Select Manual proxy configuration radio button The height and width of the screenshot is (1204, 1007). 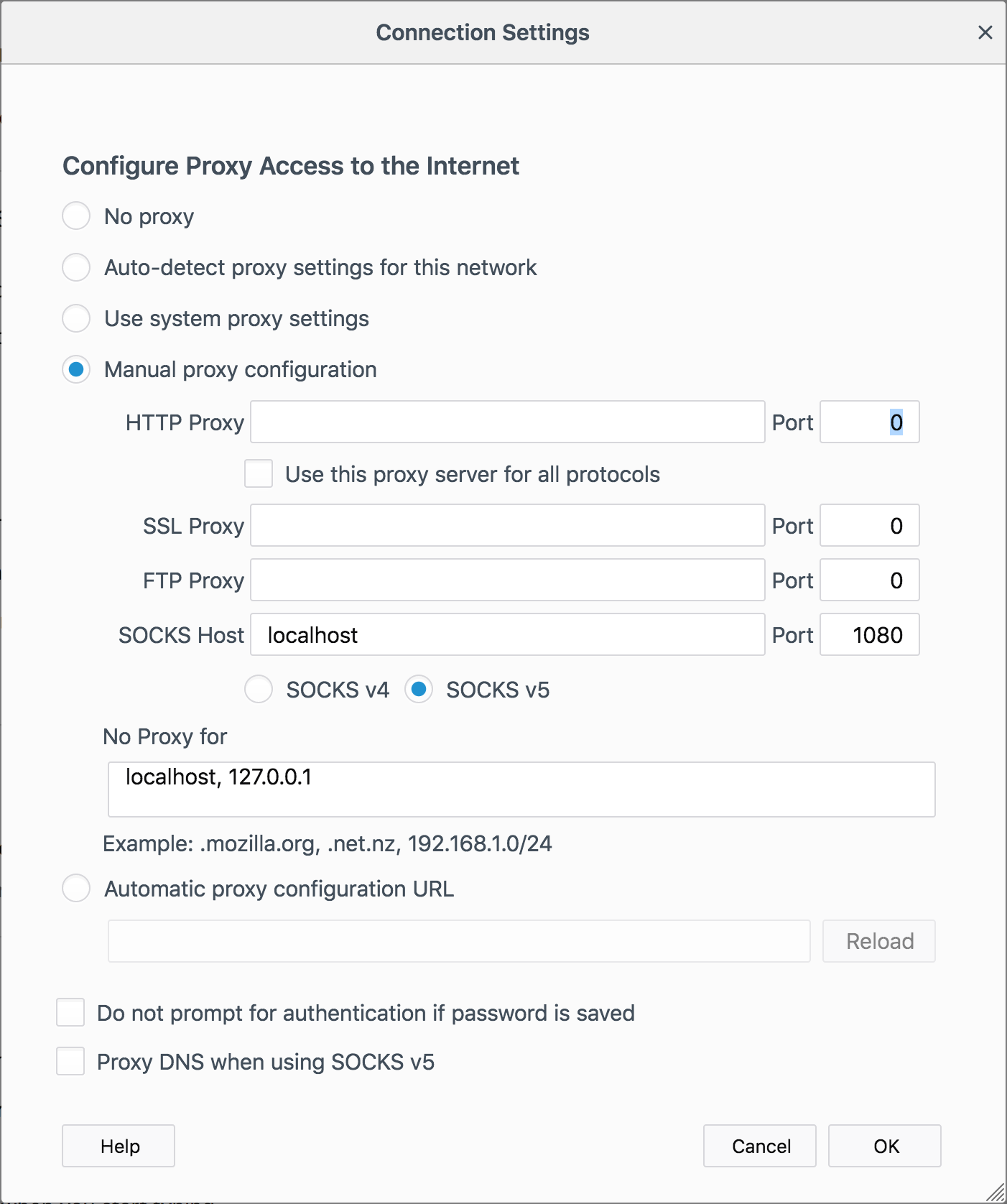point(76,370)
